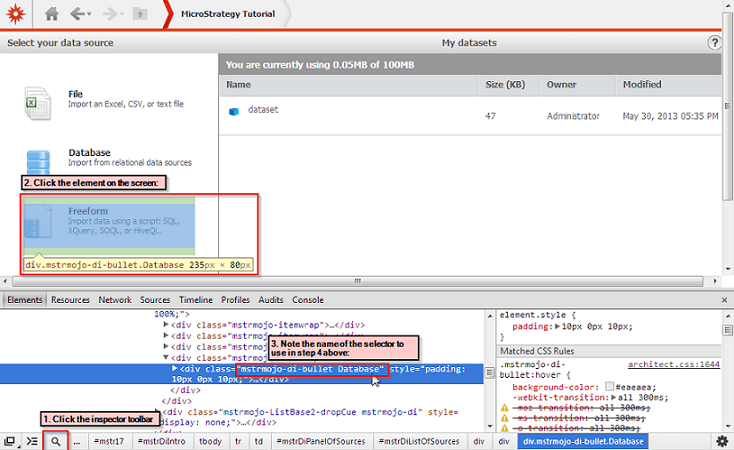Click the Forward arrow icon
The image size is (734, 450).
tap(110, 14)
